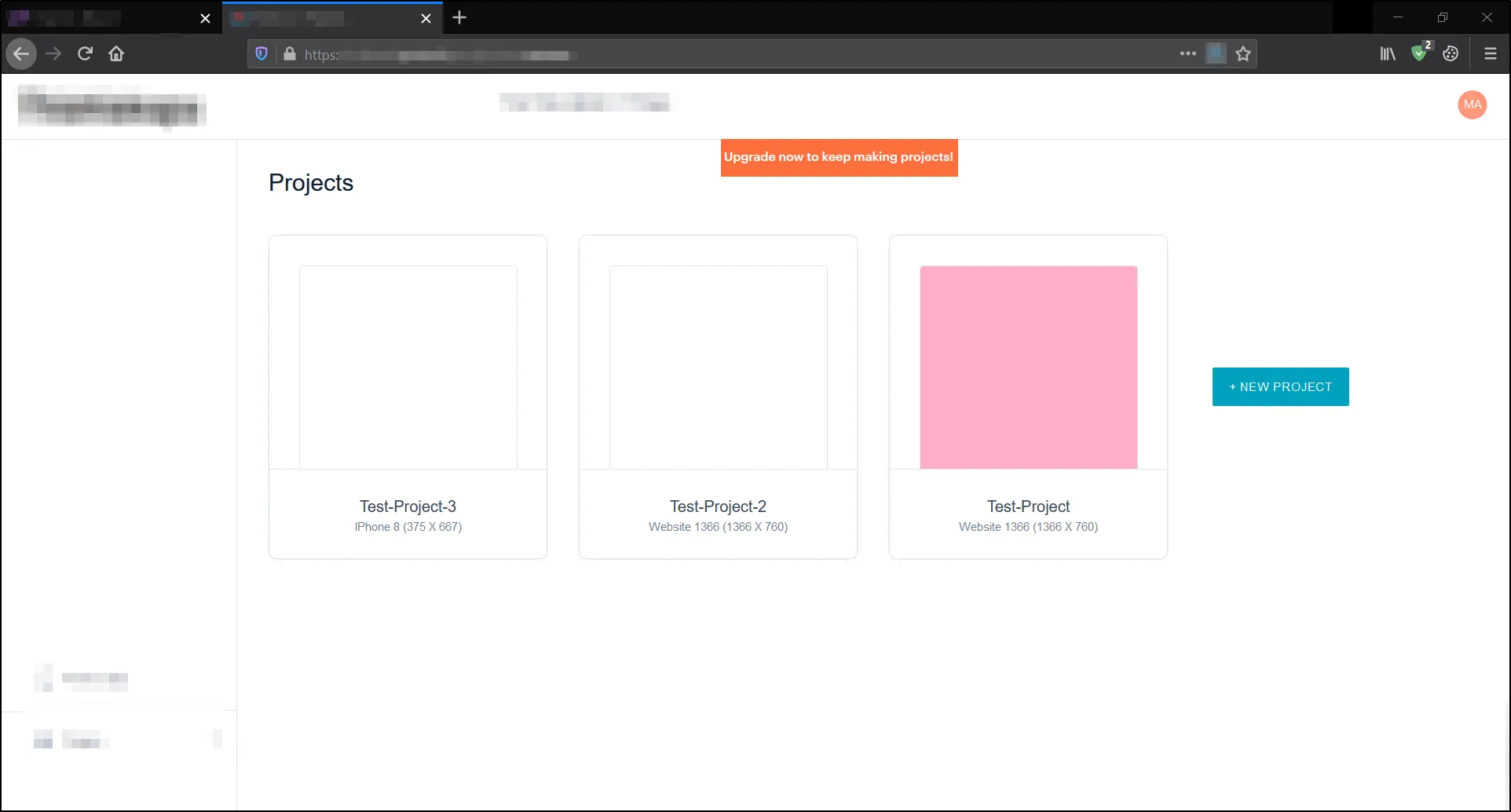
Task: Bookmark this page with the star icon
Action: (1242, 54)
